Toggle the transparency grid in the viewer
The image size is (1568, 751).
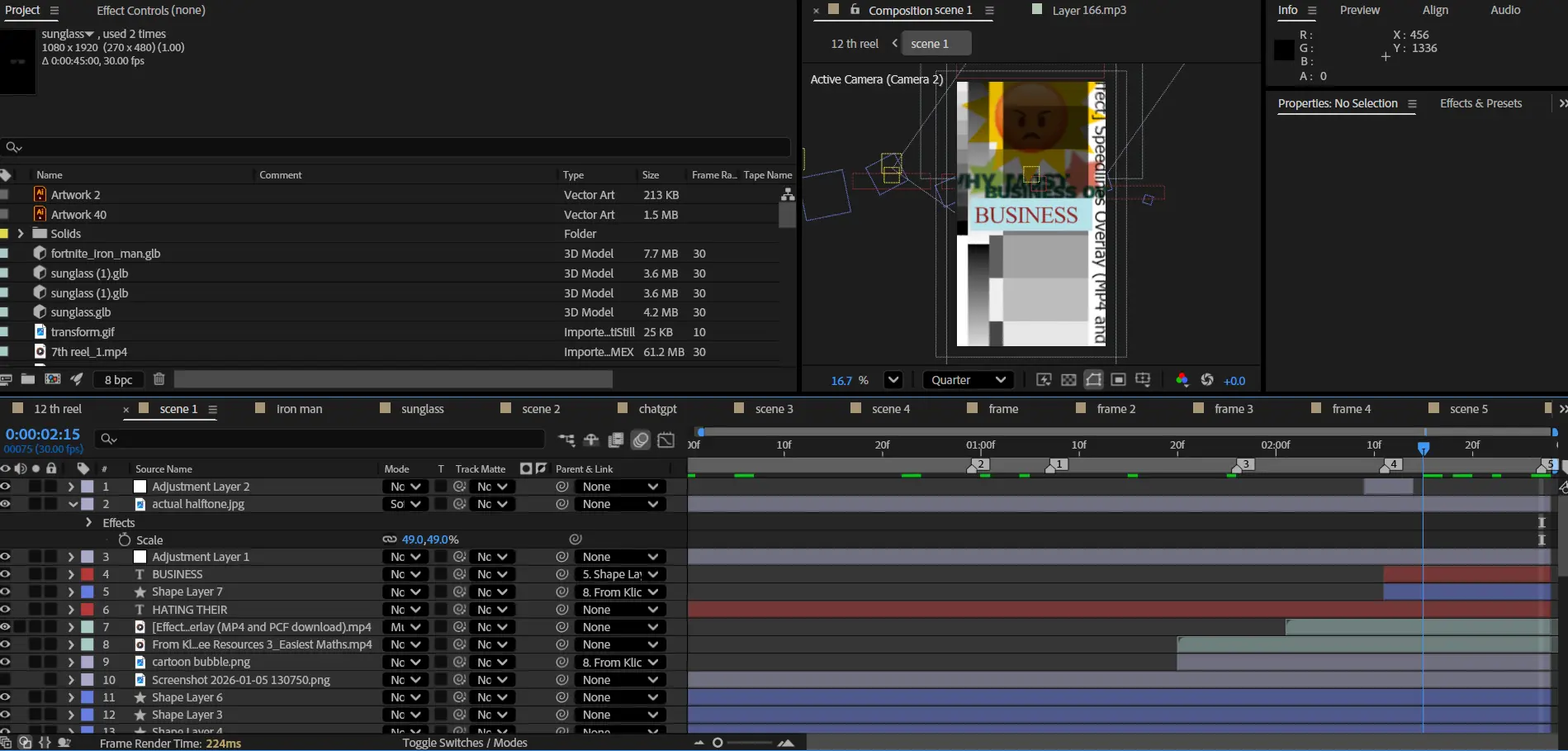click(x=1068, y=380)
